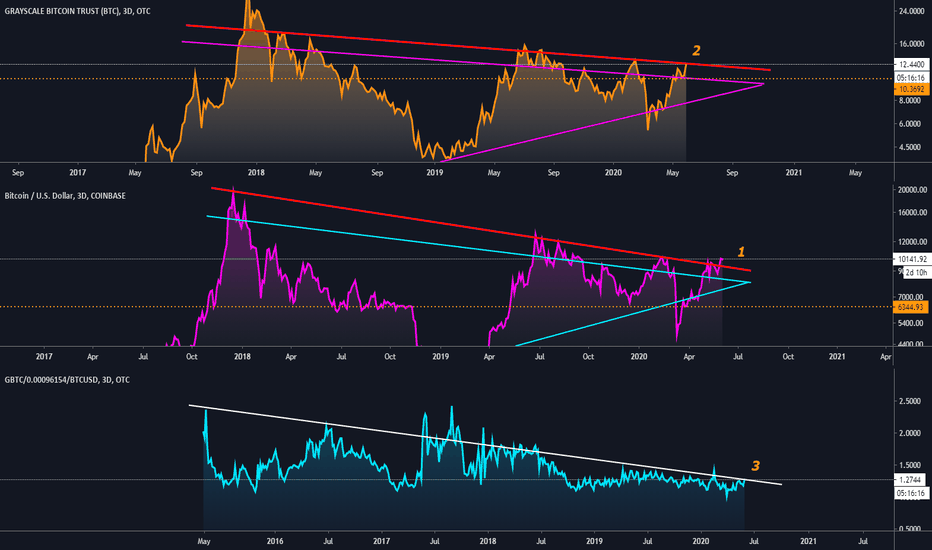Click the 4.5000 price scale value

point(911,147)
